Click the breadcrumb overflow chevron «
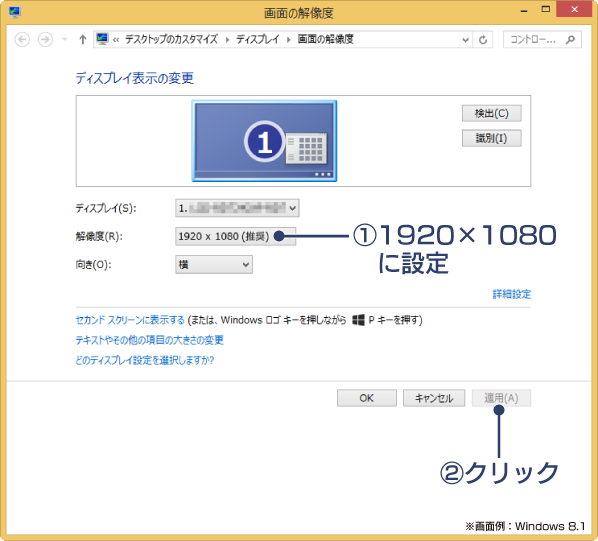This screenshot has height=541, width=598. pyautogui.click(x=116, y=40)
